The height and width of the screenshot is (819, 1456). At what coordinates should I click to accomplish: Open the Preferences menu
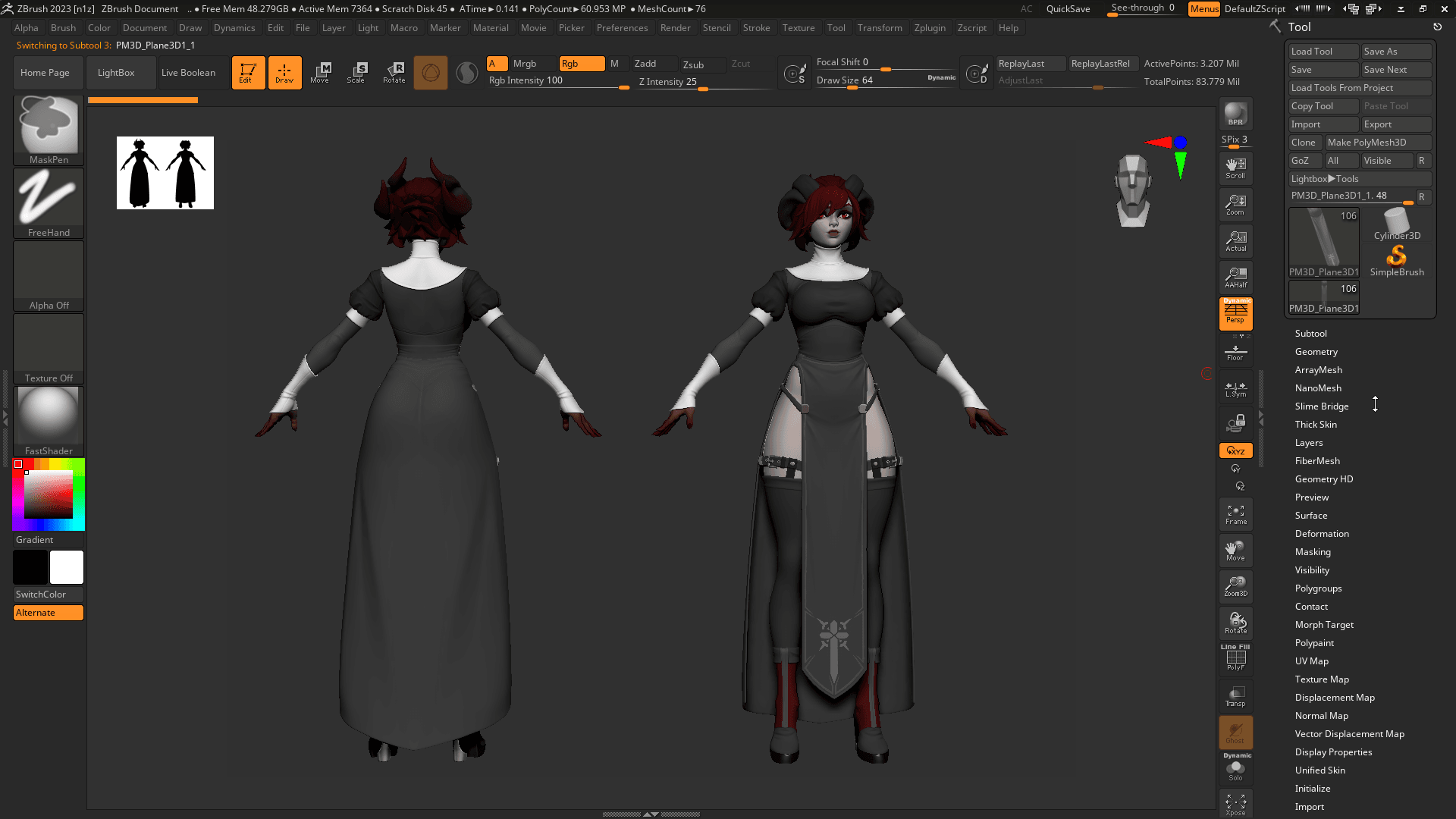pos(622,28)
